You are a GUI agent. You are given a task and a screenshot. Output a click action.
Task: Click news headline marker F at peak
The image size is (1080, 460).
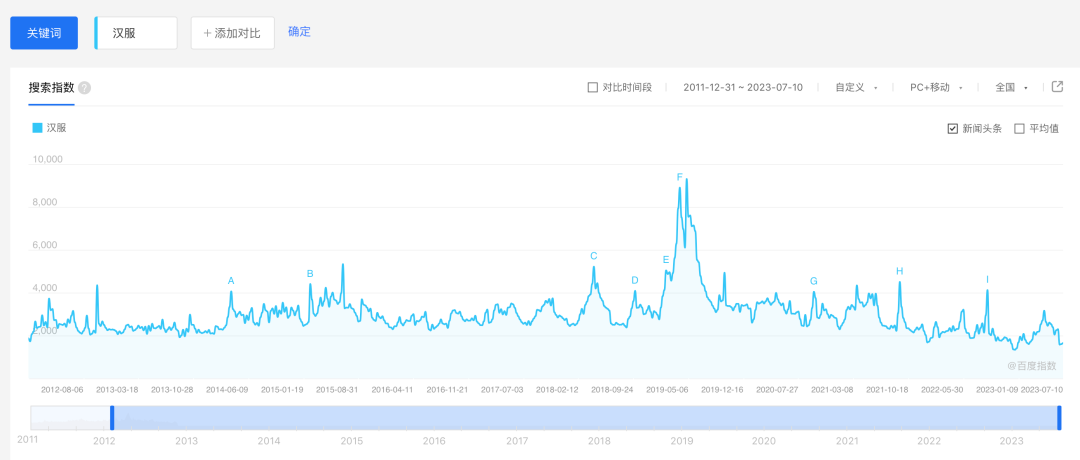tap(680, 177)
